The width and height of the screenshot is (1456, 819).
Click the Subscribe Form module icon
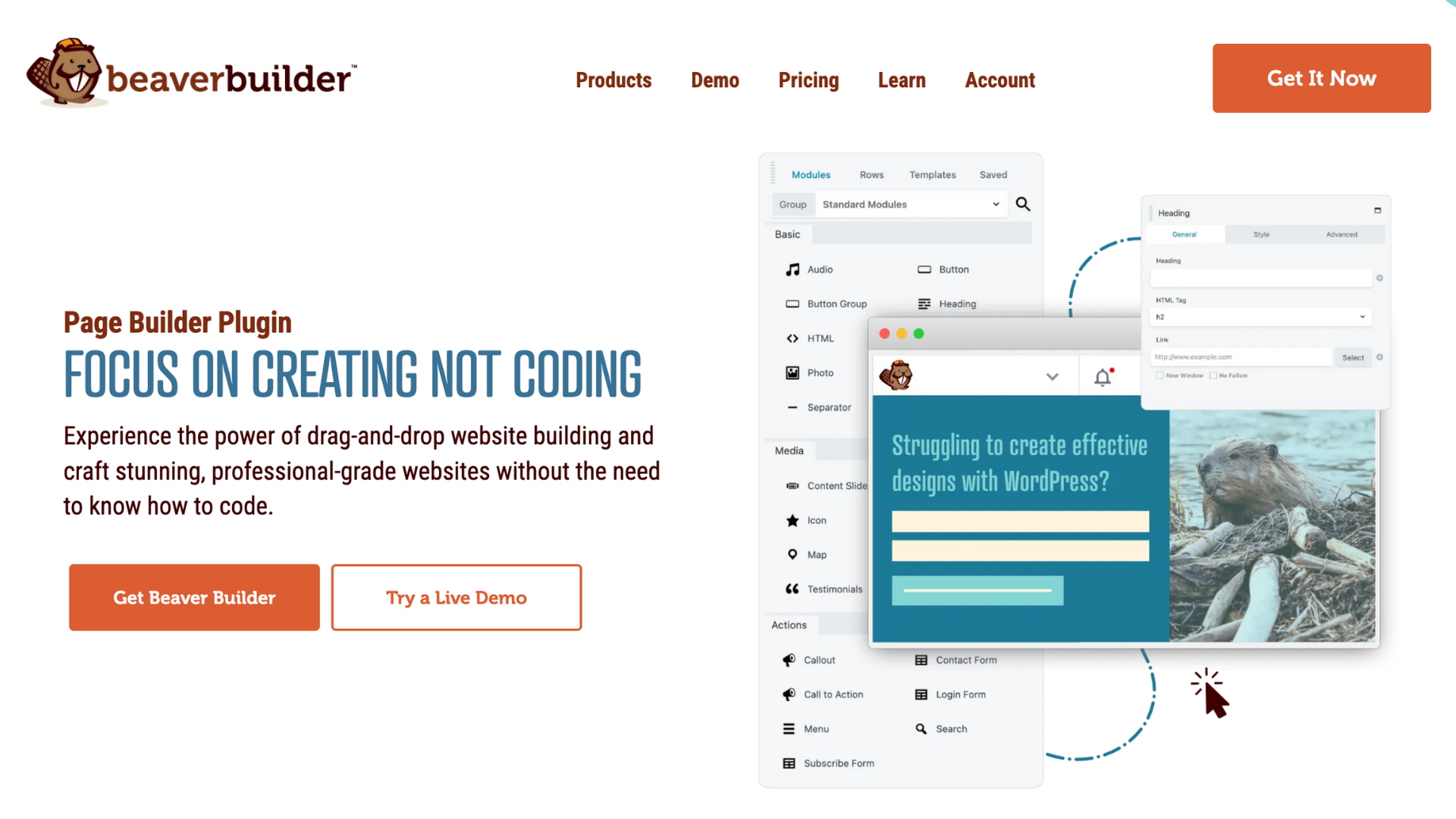pyautogui.click(x=790, y=763)
